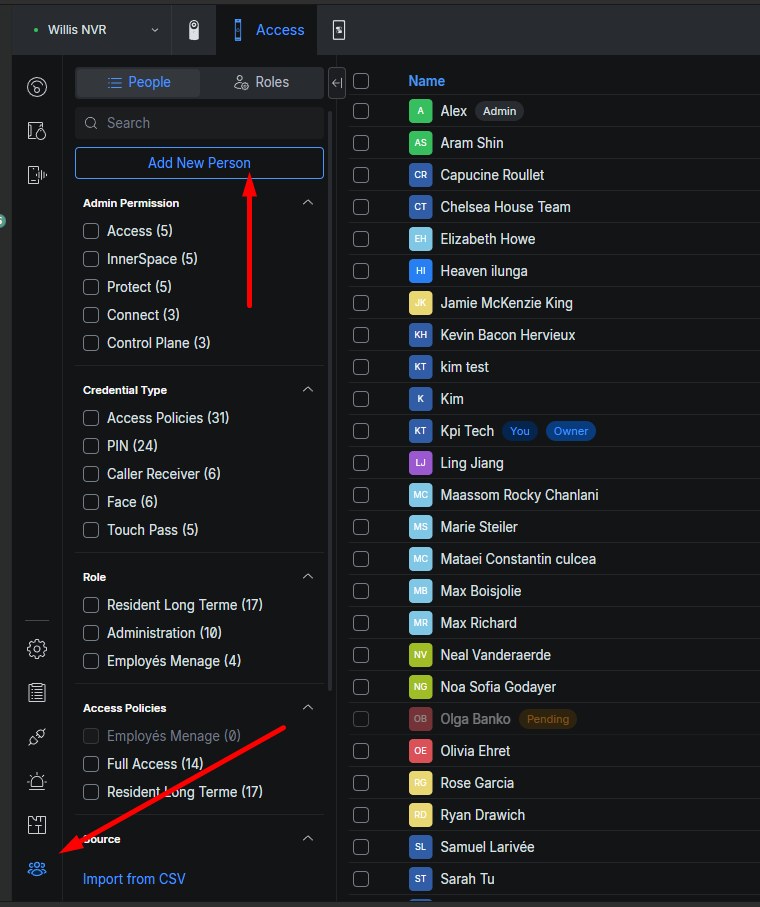Check the Touch Pass (5) filter
The image size is (760, 907).
[x=91, y=530]
